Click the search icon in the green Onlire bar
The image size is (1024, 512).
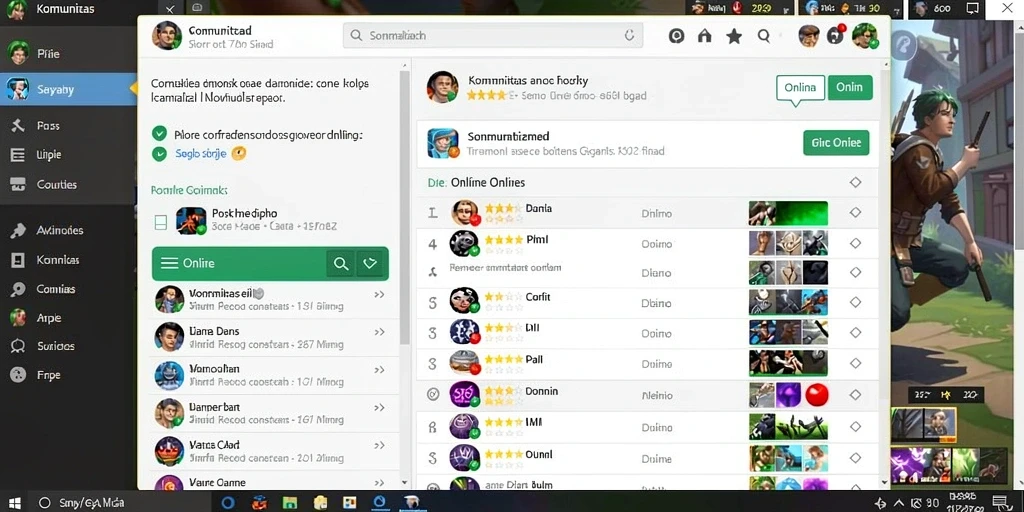tap(341, 263)
